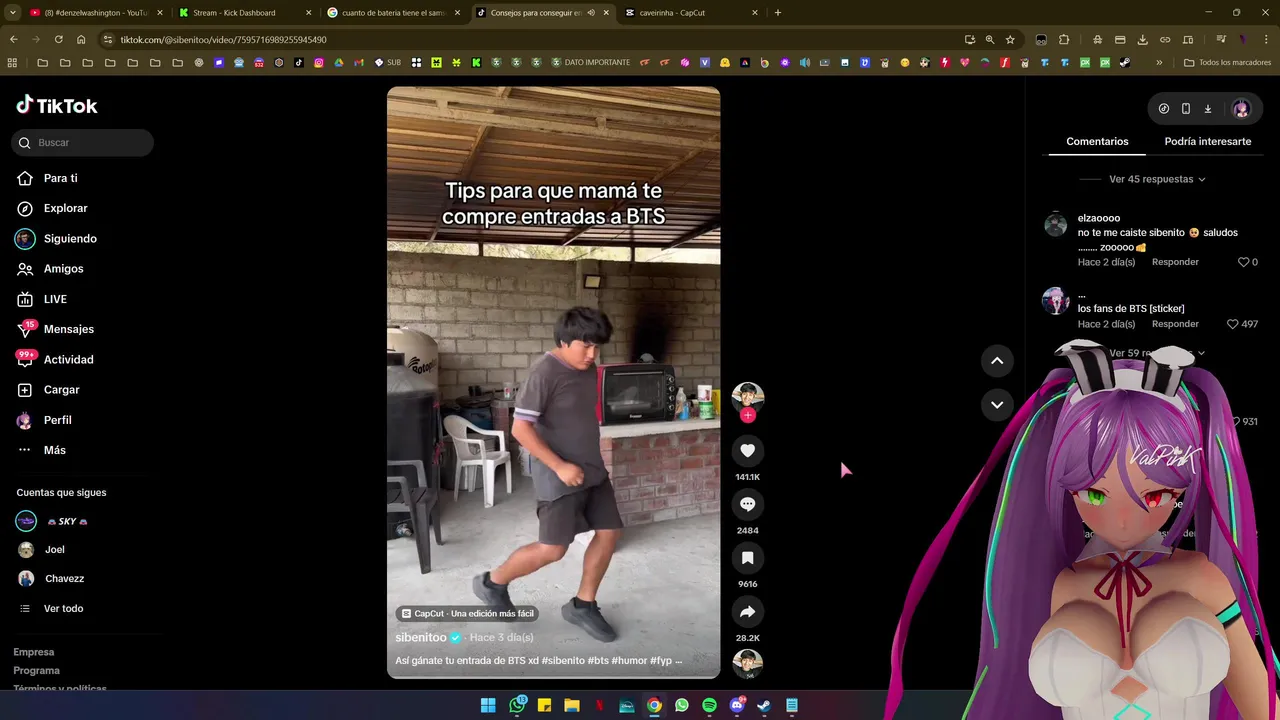Like the 'los fans de BTS' comment
The height and width of the screenshot is (720, 1280).
point(1232,324)
